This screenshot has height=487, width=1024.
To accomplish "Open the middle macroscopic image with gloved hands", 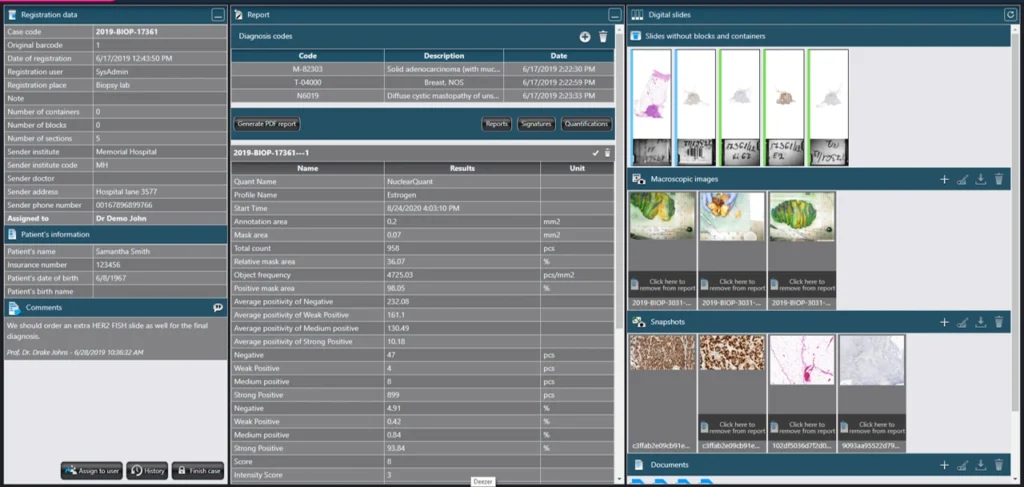I will click(732, 216).
